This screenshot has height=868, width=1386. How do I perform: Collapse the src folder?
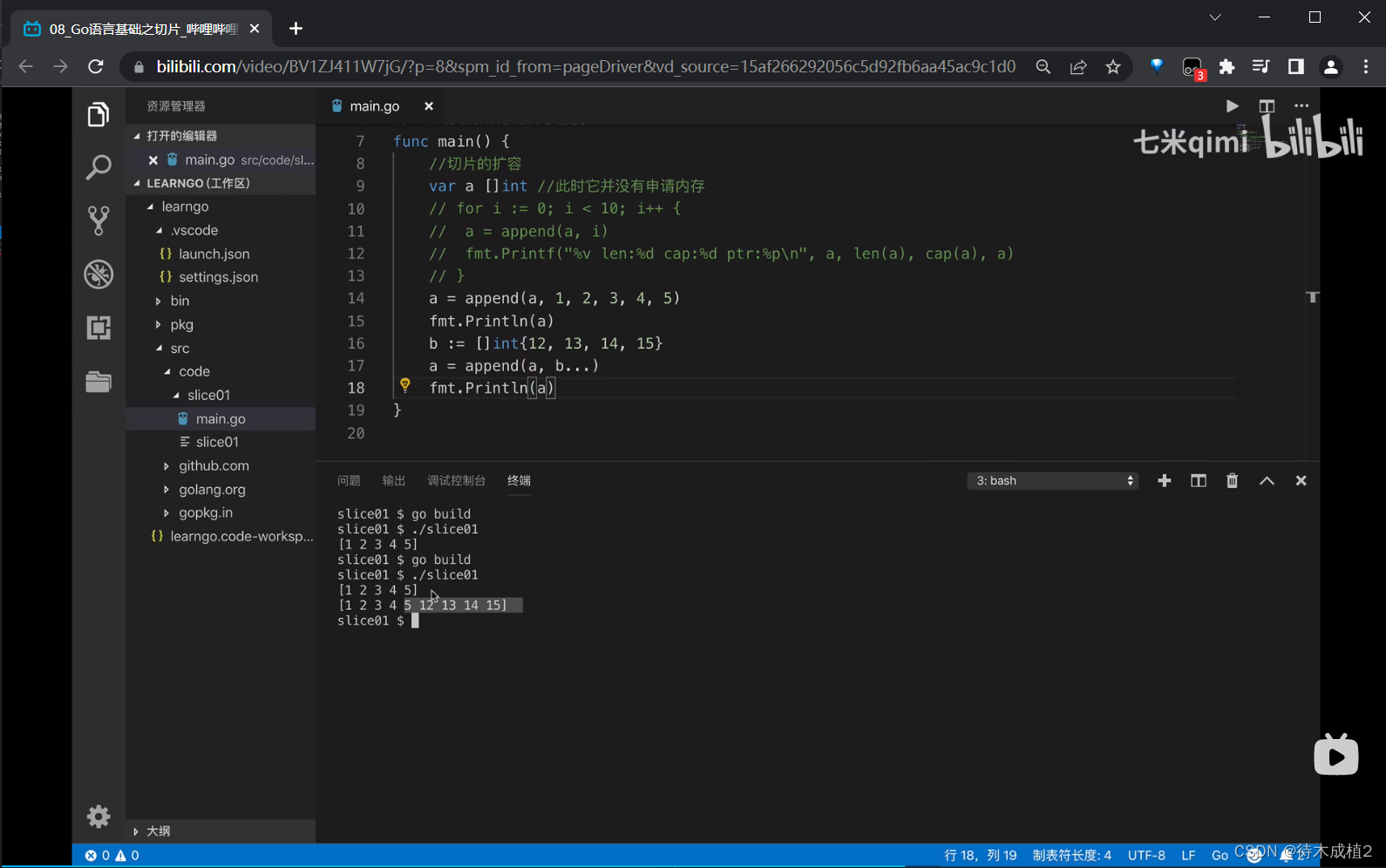click(160, 349)
